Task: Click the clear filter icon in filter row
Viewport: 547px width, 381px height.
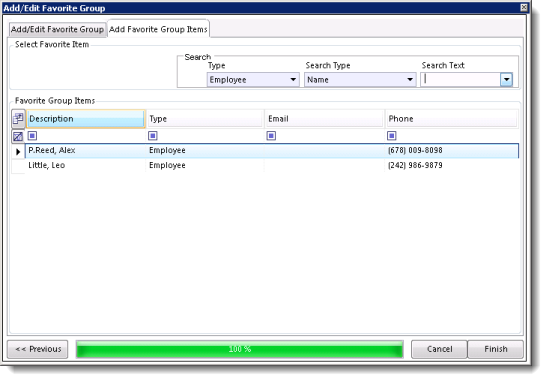Action: [x=18, y=136]
